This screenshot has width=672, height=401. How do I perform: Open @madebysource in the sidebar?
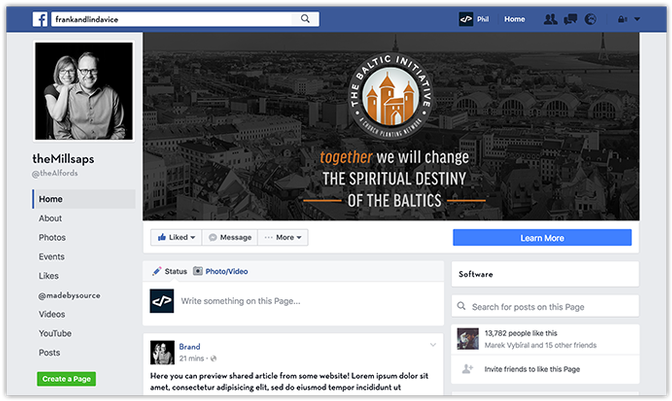tap(69, 295)
